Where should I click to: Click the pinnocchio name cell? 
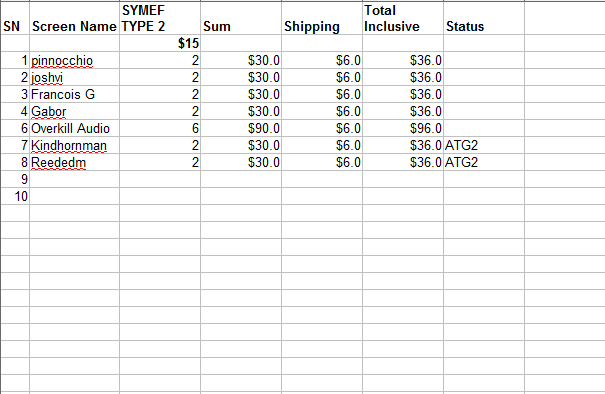point(74,60)
